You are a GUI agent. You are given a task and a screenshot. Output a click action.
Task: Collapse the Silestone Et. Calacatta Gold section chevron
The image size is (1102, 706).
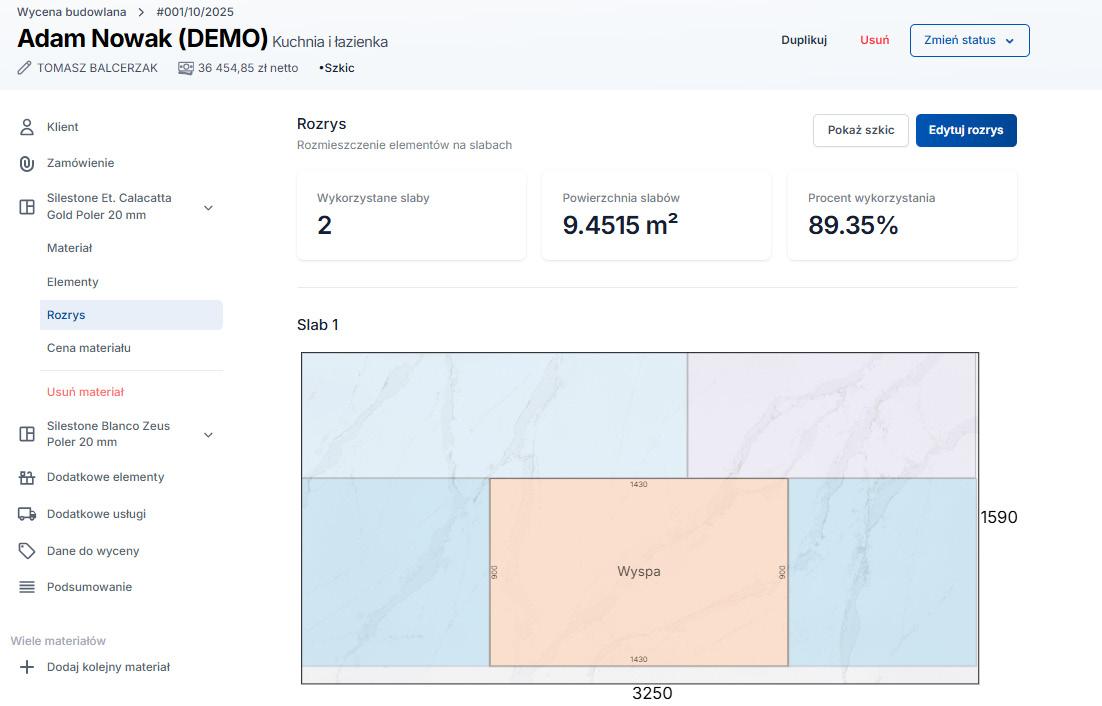pyautogui.click(x=208, y=207)
